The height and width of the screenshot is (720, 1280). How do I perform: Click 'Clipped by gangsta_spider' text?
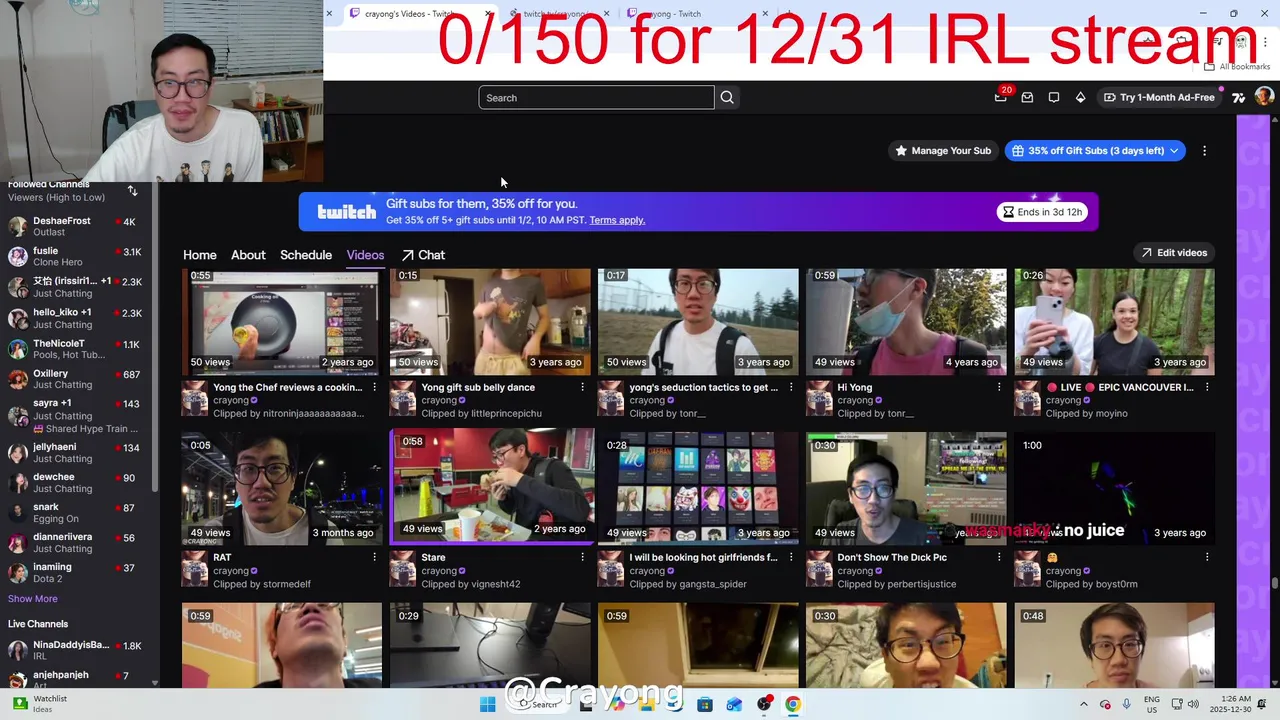point(688,584)
